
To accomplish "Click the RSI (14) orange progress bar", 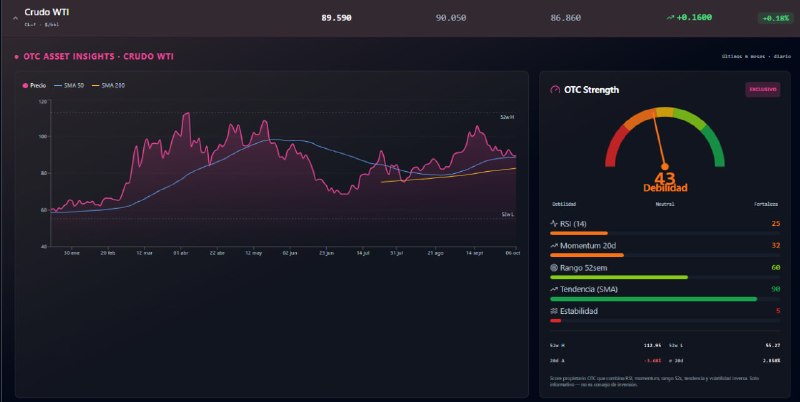I will [x=579, y=233].
